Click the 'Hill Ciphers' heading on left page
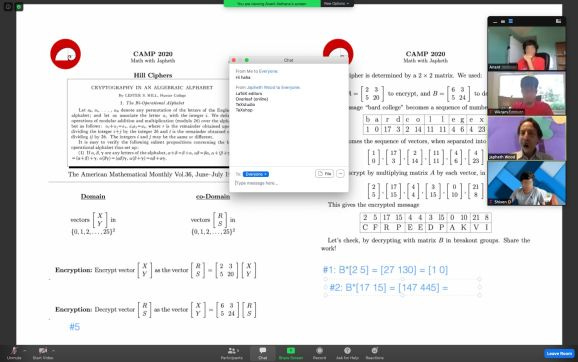This screenshot has width=578, height=362. (153, 75)
